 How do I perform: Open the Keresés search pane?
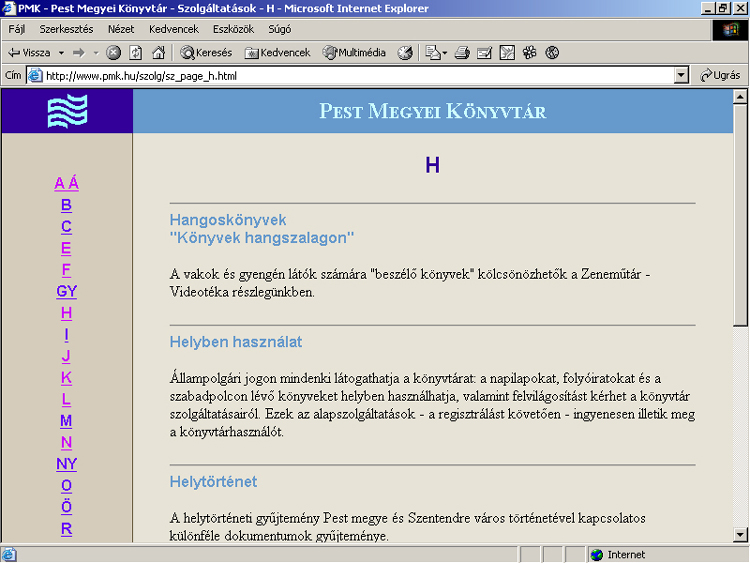point(206,53)
